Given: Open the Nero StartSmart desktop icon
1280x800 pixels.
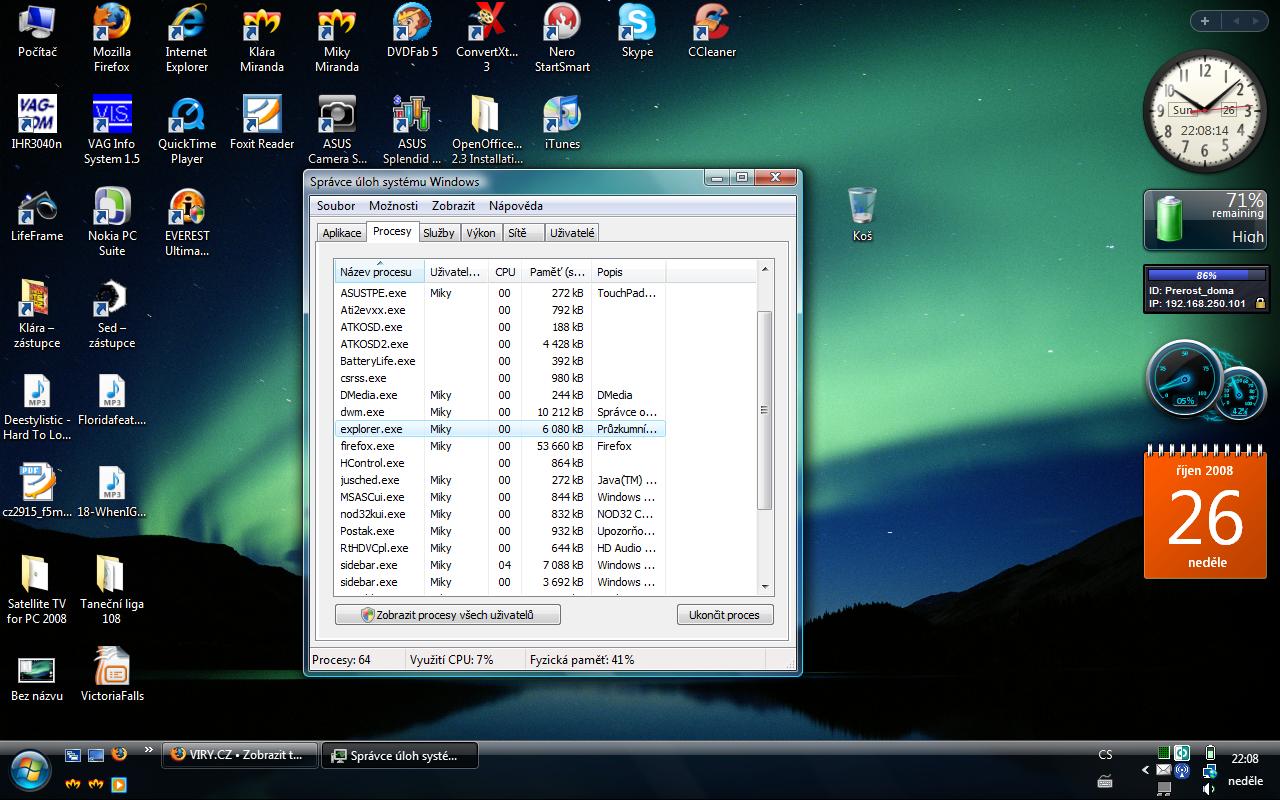Looking at the screenshot, I should pos(562,25).
